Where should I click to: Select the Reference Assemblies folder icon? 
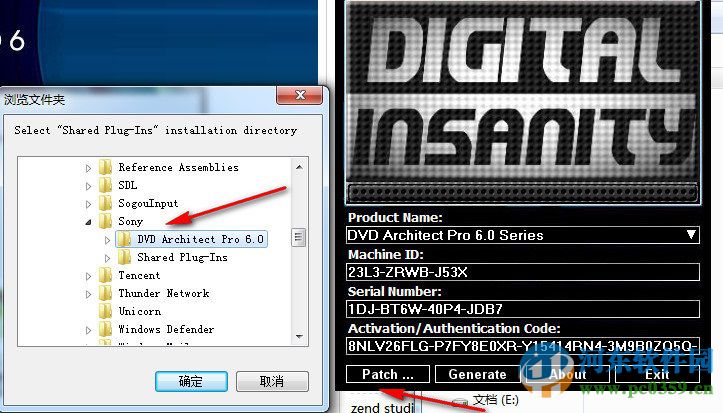click(x=106, y=167)
